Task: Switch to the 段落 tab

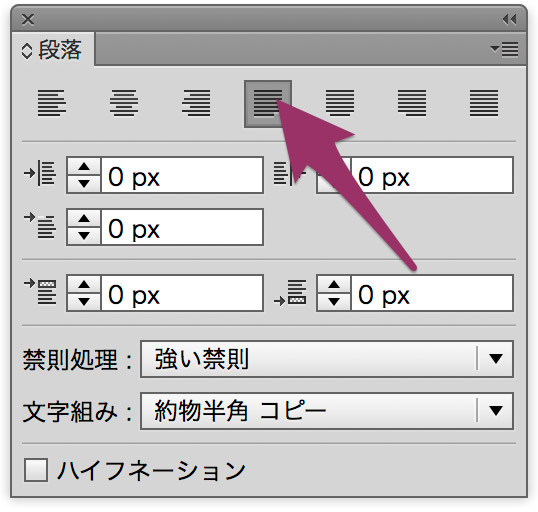Action: tap(53, 50)
